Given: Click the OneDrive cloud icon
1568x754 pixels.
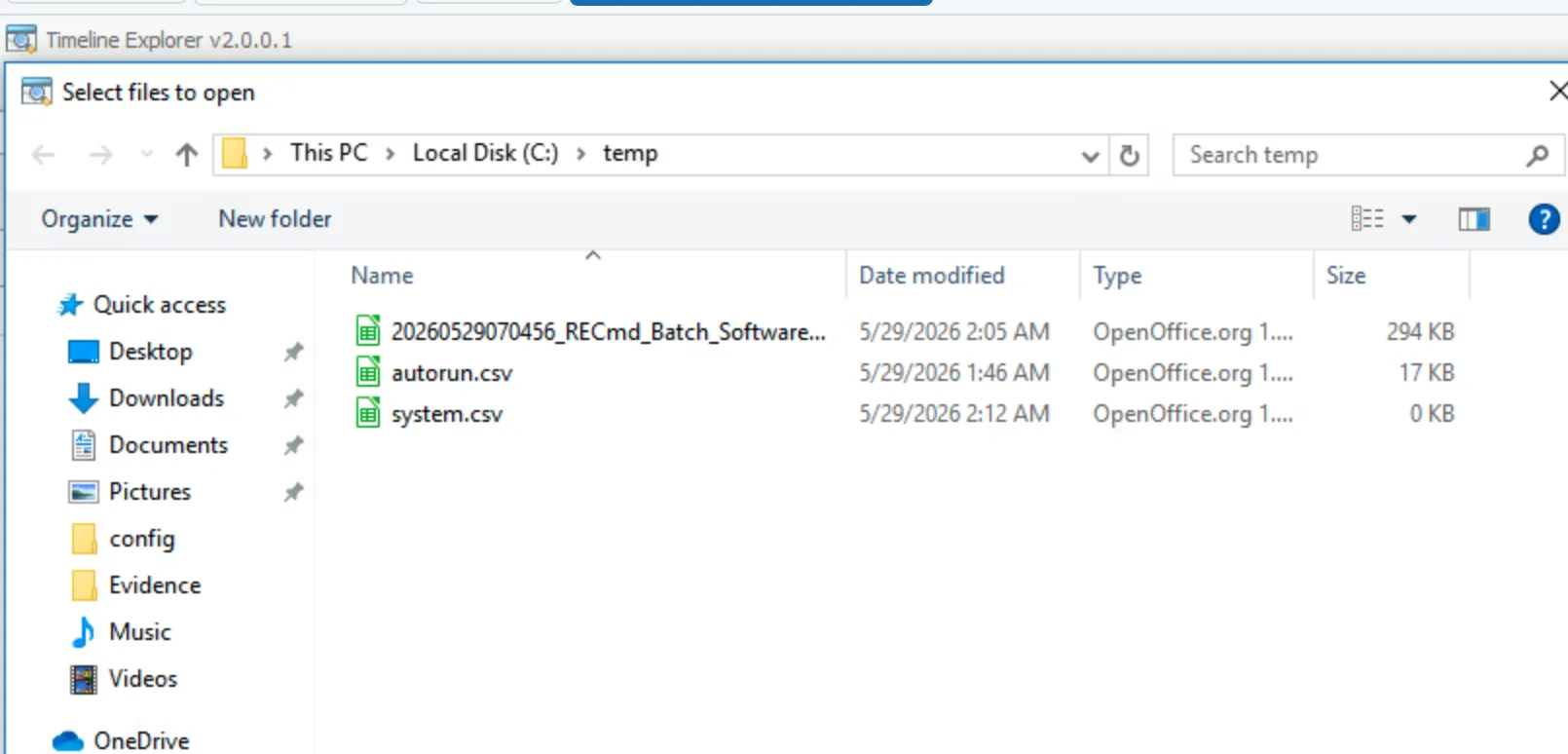Looking at the screenshot, I should [68, 741].
